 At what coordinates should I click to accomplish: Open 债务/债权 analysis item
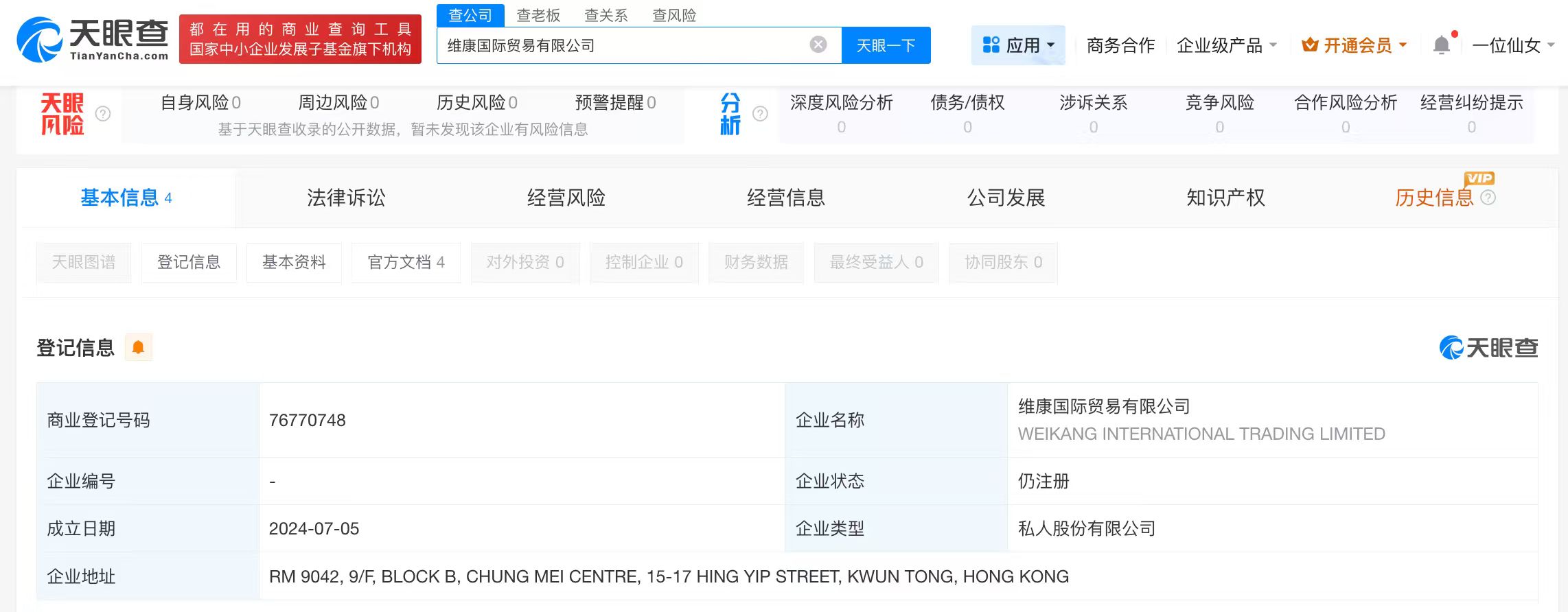click(x=967, y=114)
